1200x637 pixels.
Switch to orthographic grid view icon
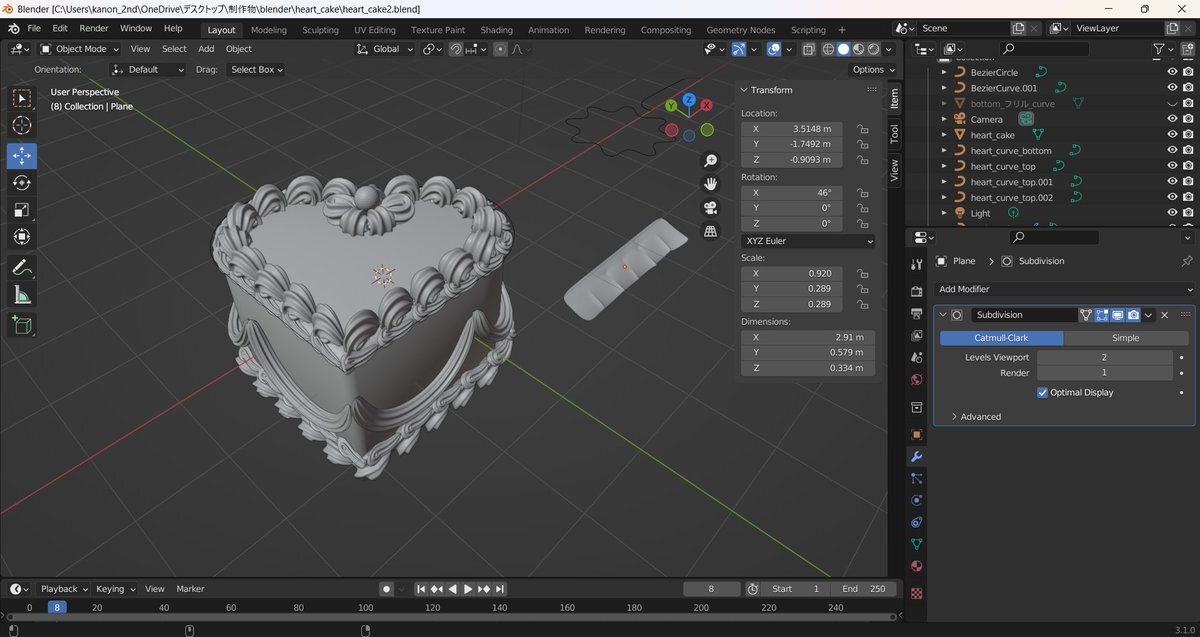711,231
